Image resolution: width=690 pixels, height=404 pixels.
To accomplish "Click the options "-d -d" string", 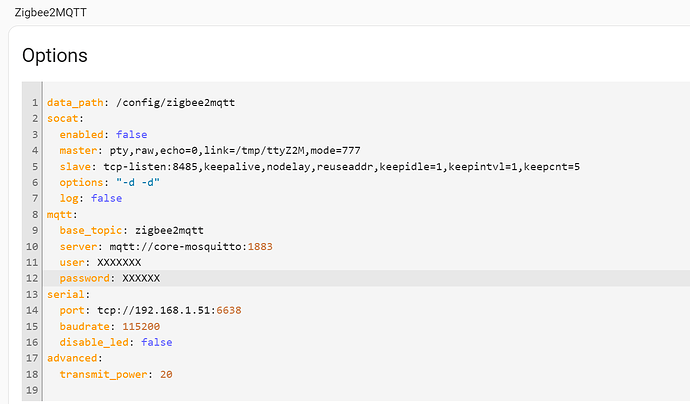I will click(138, 182).
